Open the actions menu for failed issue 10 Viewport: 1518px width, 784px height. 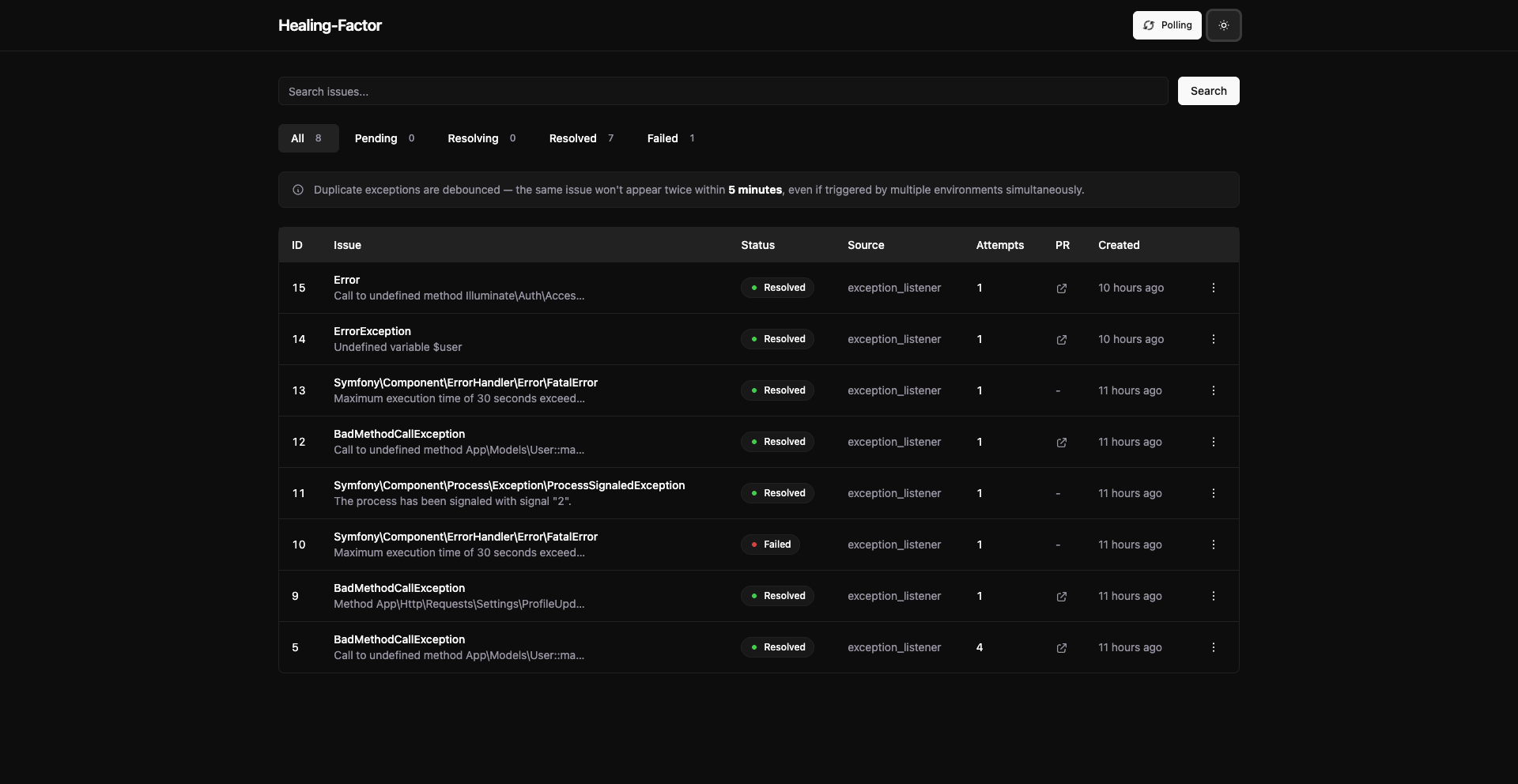click(x=1213, y=544)
